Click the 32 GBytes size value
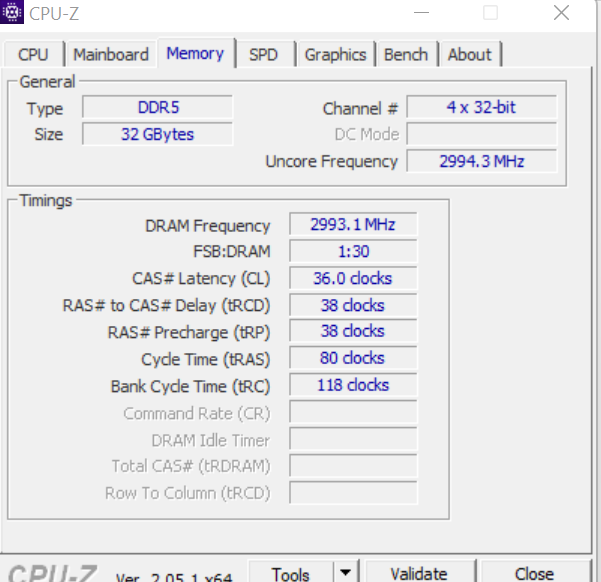Viewport: 601px width, 582px height. (158, 134)
